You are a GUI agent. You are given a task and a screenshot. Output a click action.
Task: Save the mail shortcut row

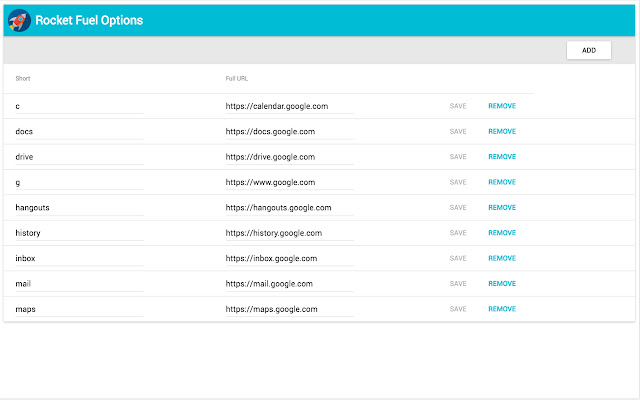click(458, 284)
